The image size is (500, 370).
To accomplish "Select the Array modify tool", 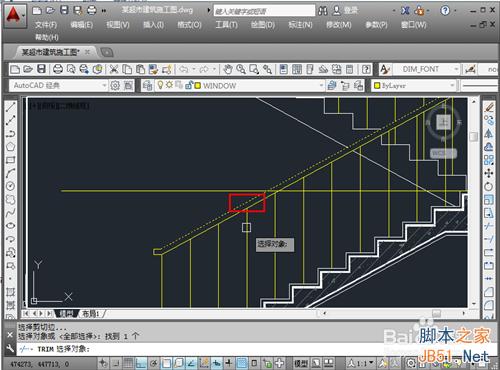I will (489, 160).
